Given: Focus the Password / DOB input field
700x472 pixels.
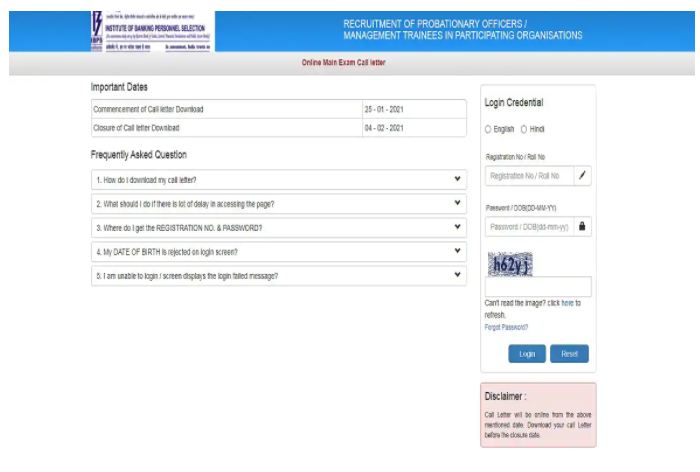Looking at the screenshot, I should pyautogui.click(x=530, y=227).
